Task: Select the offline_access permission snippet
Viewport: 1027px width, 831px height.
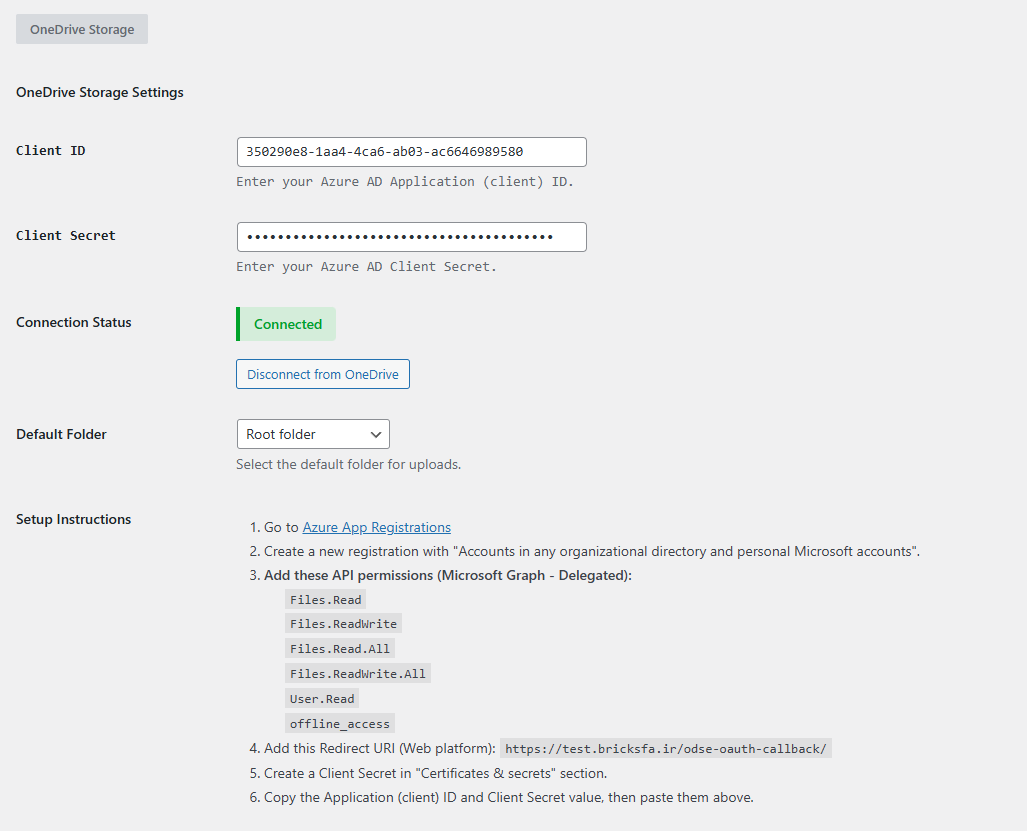Action: click(x=339, y=722)
